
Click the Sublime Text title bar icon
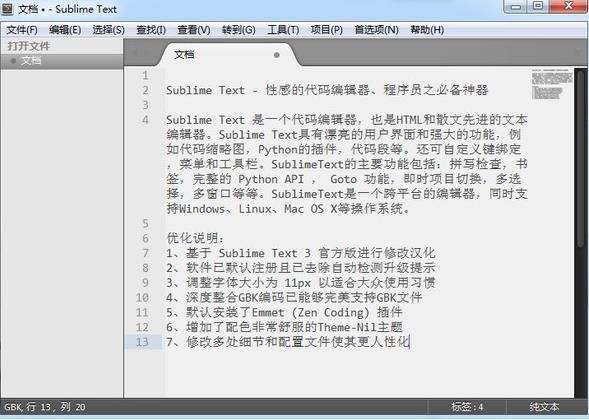7,8
